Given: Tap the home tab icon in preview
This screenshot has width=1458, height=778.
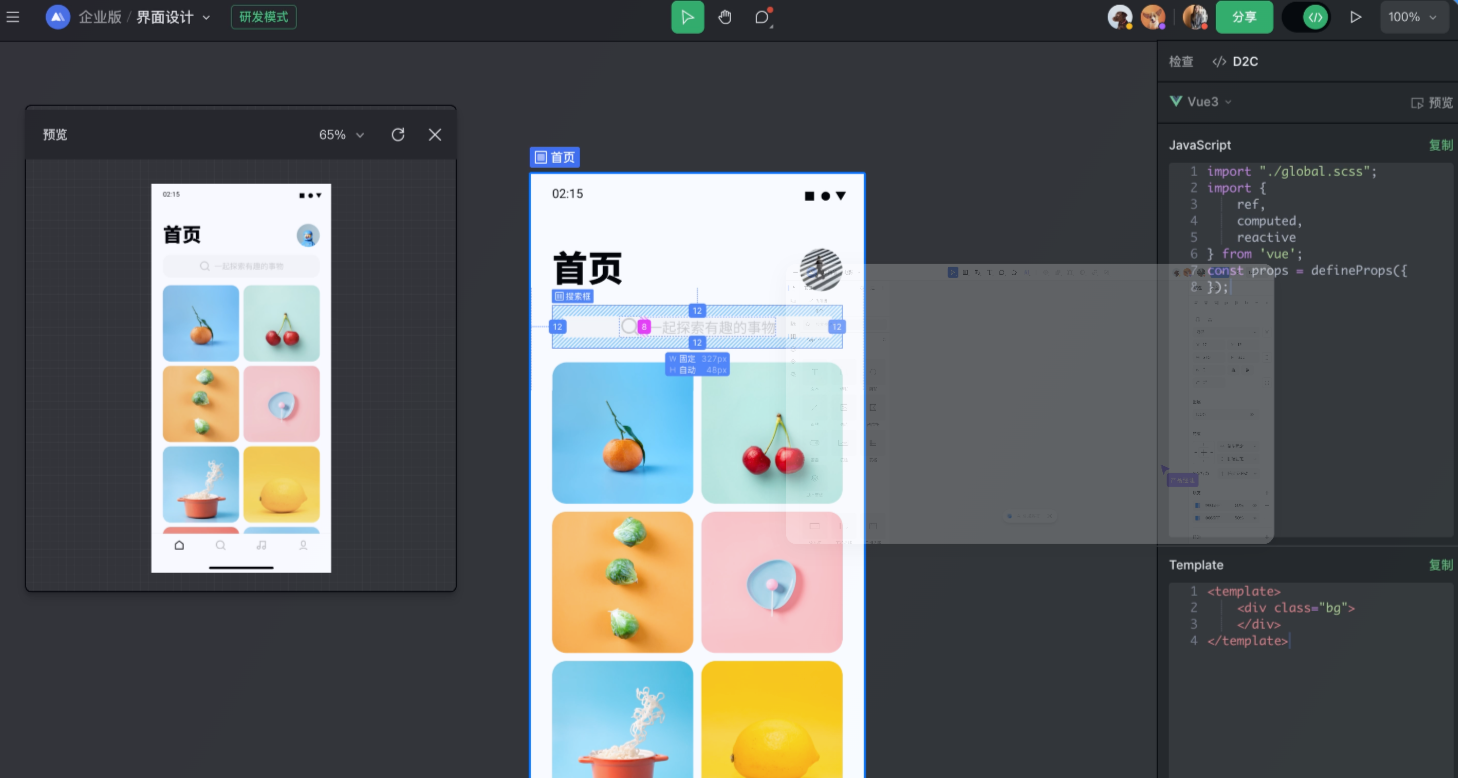Looking at the screenshot, I should point(179,545).
